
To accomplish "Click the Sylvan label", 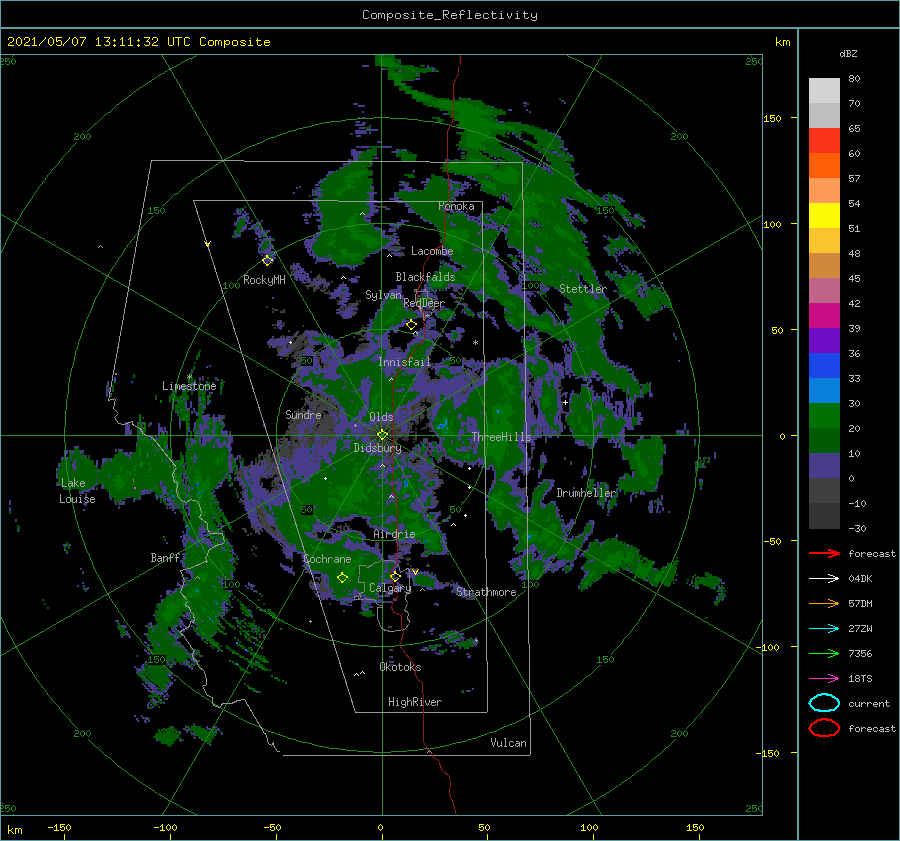I will click(383, 295).
